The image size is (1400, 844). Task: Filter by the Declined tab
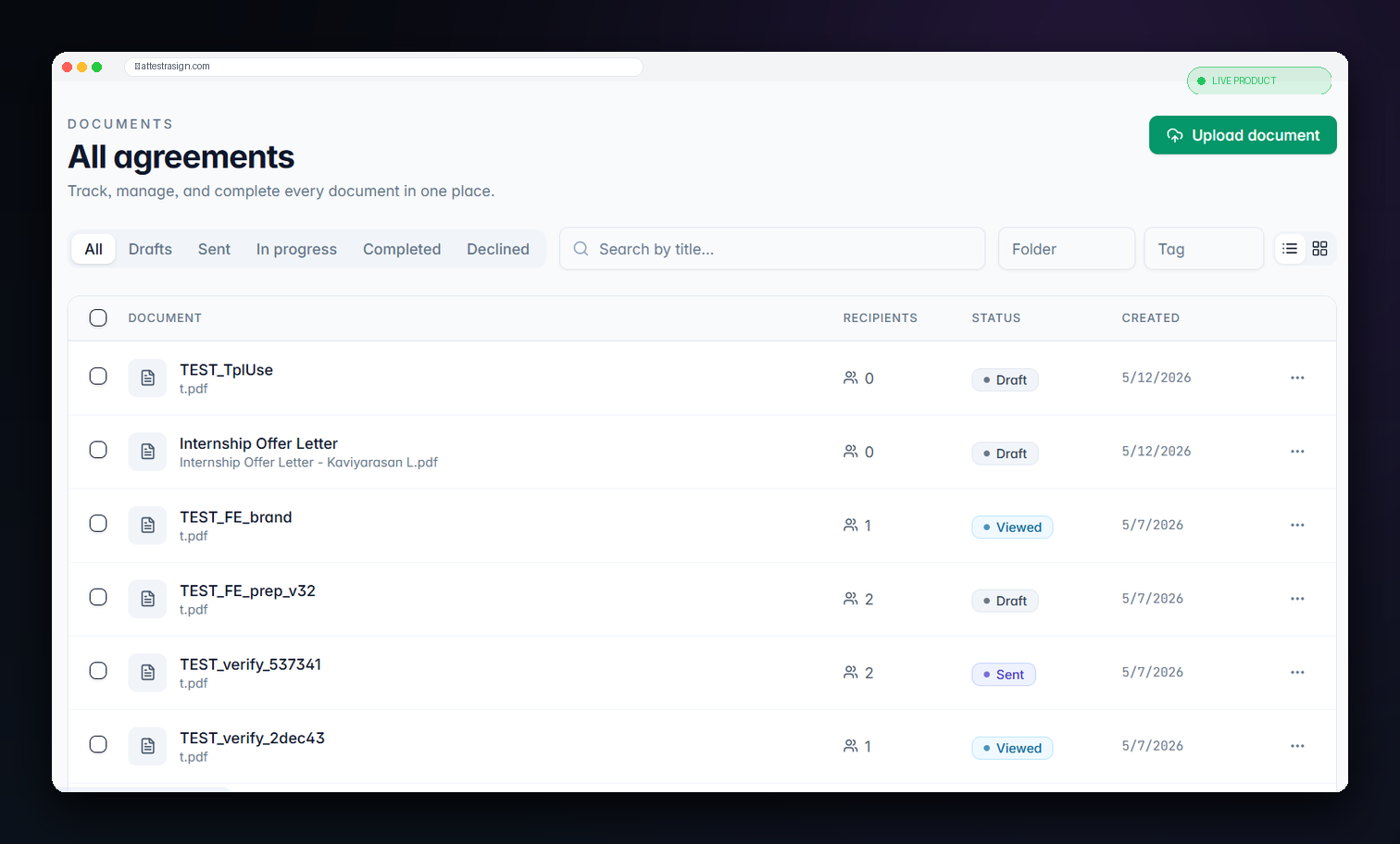tap(498, 249)
